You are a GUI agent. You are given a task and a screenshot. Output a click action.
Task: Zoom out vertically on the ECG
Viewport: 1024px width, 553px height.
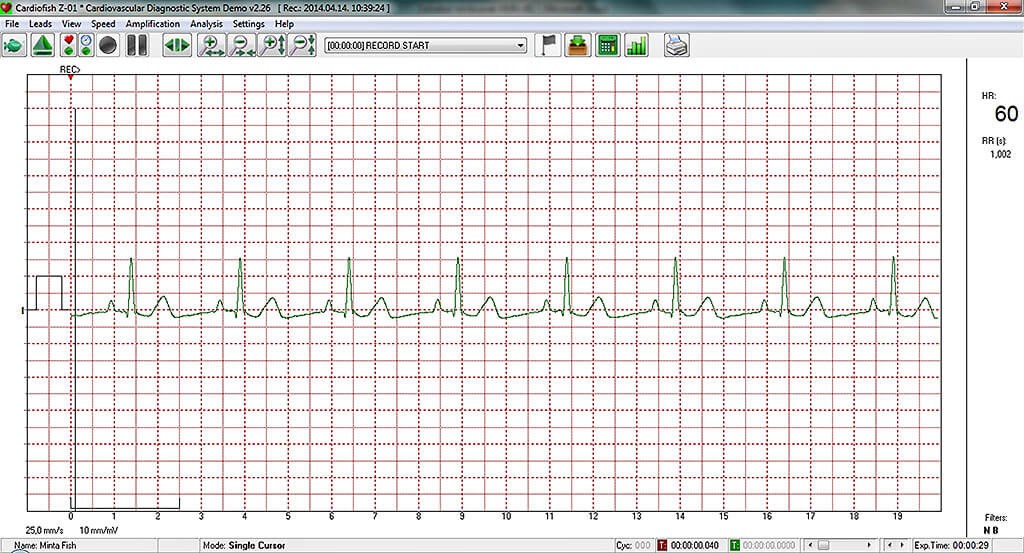point(303,45)
